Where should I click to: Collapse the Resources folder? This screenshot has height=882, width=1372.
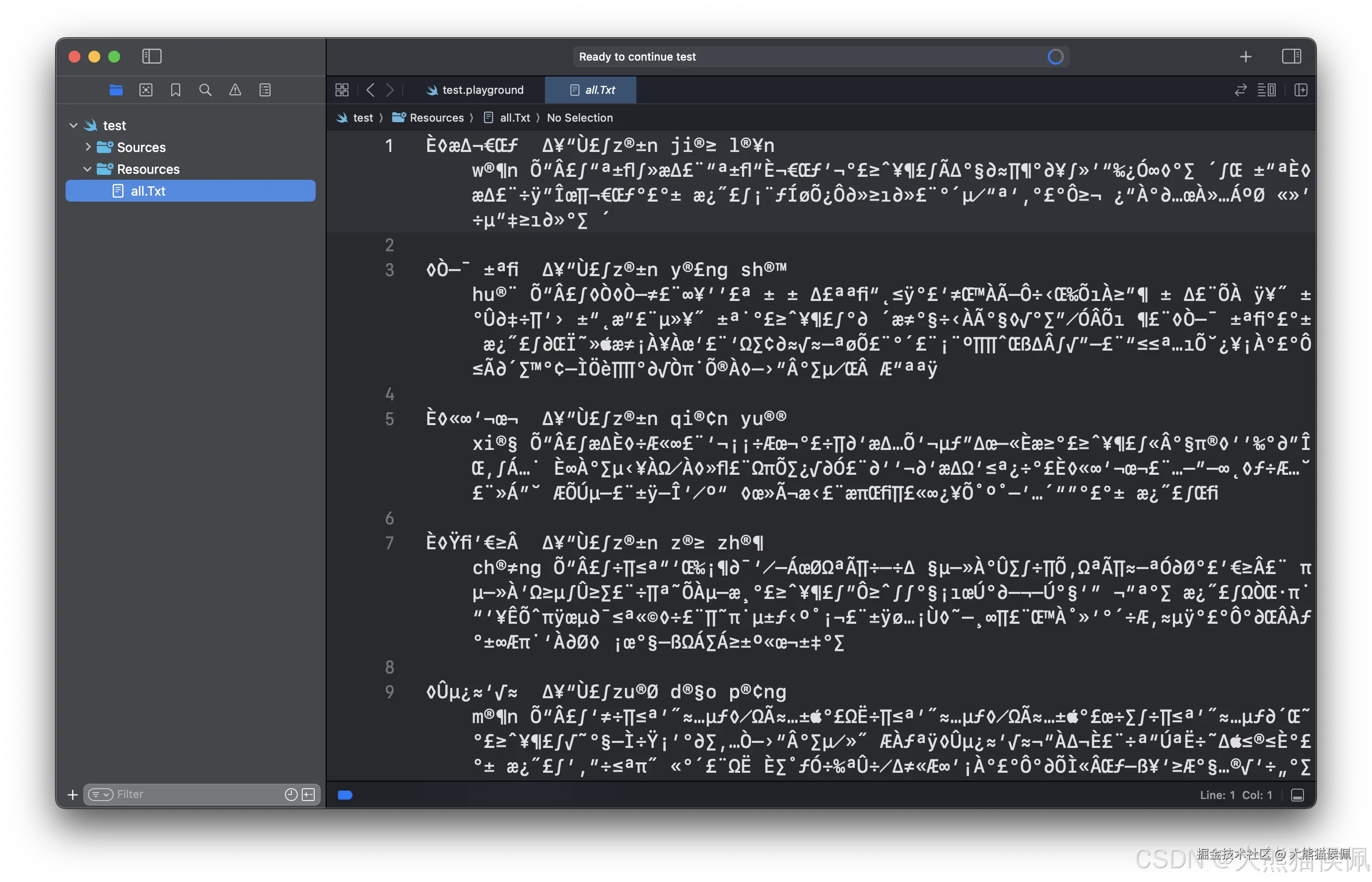87,169
